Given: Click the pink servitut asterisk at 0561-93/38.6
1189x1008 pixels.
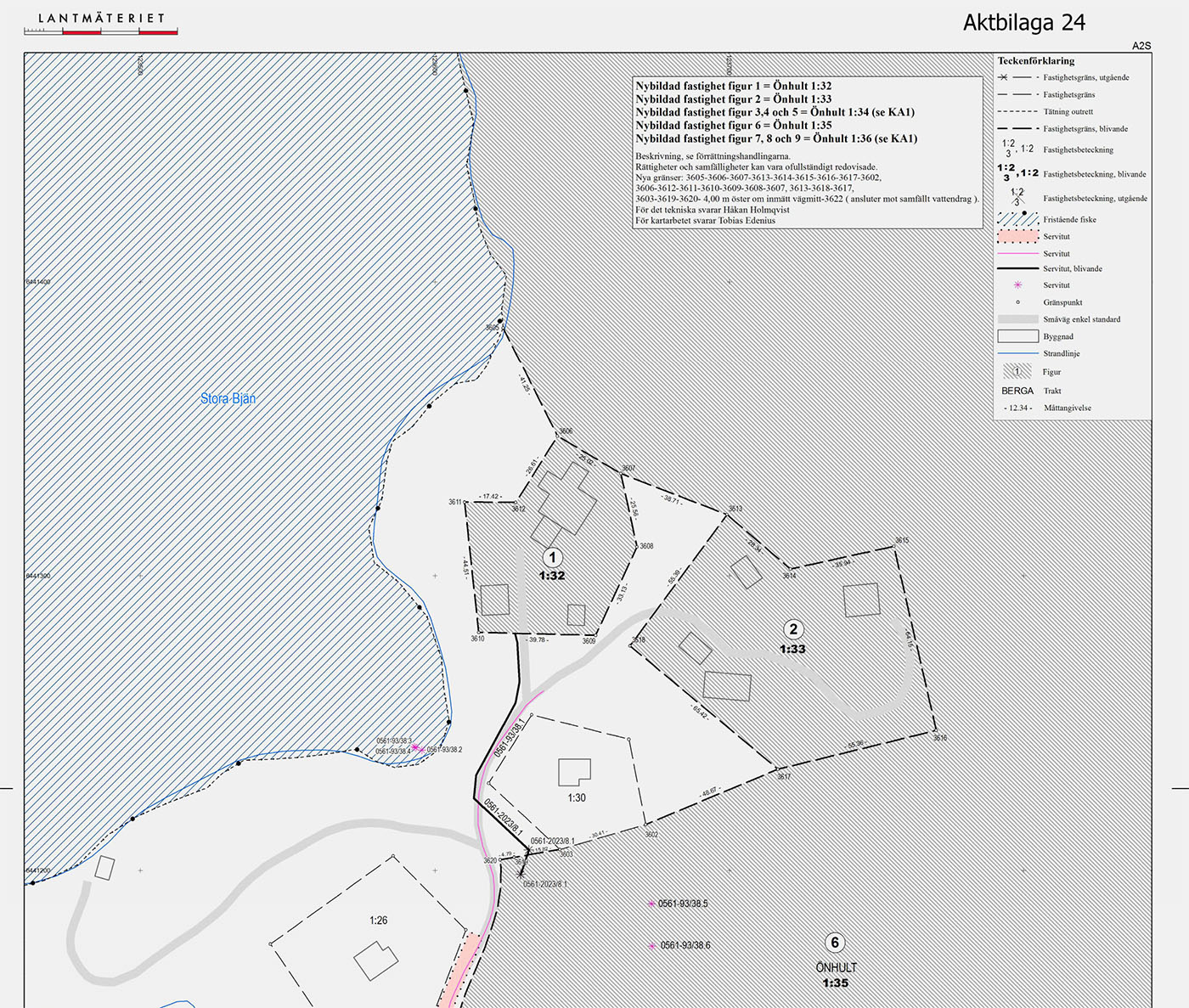Looking at the screenshot, I should tap(652, 946).
